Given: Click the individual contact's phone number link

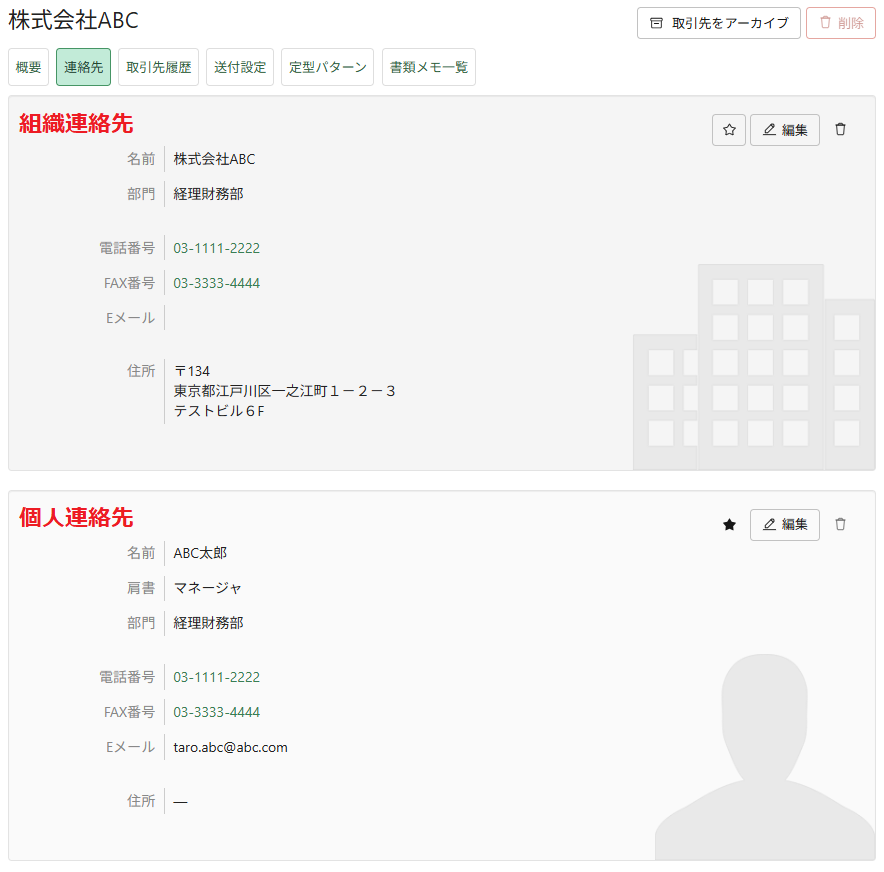Looking at the screenshot, I should tap(216, 677).
